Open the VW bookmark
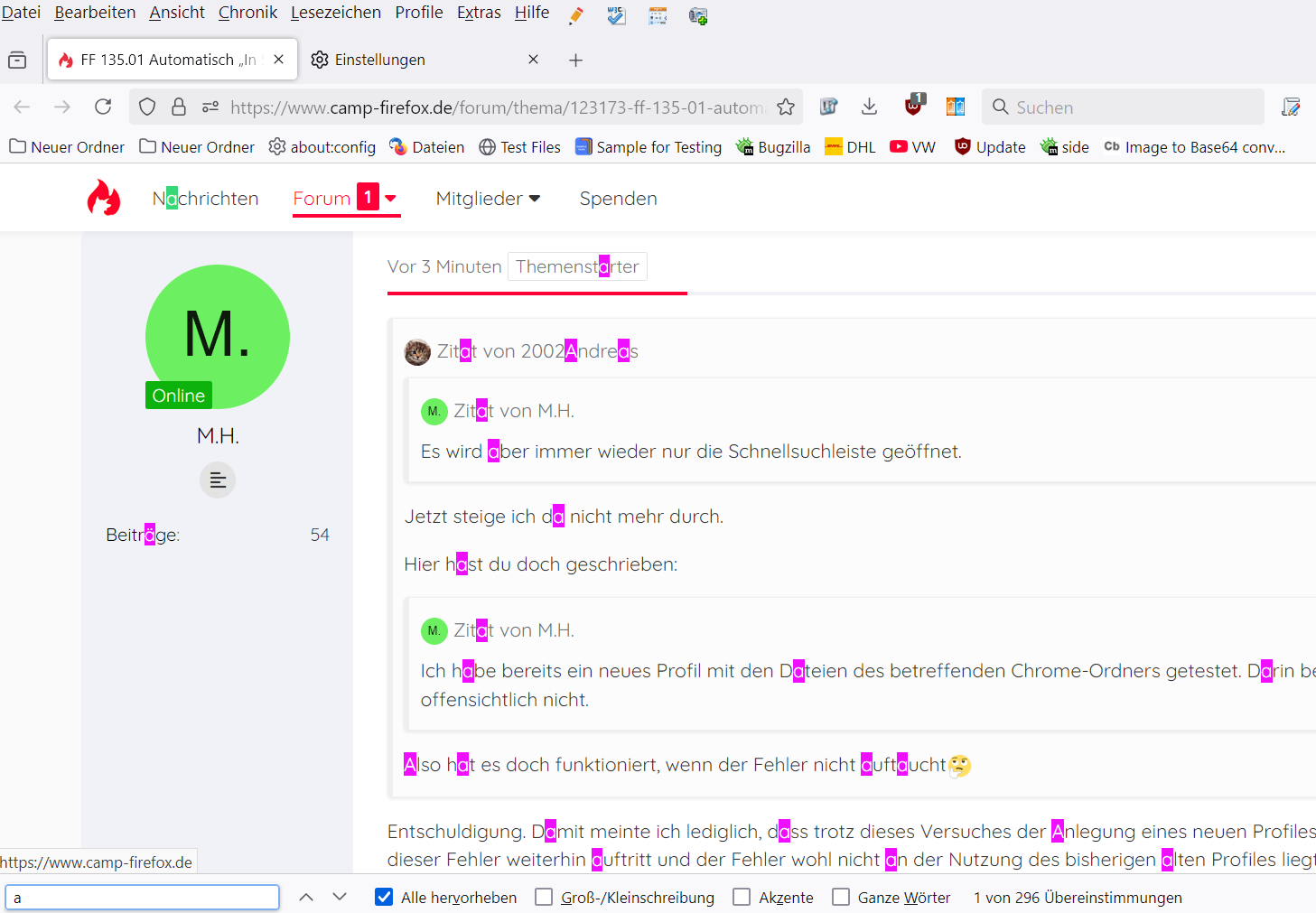 pyautogui.click(x=912, y=146)
